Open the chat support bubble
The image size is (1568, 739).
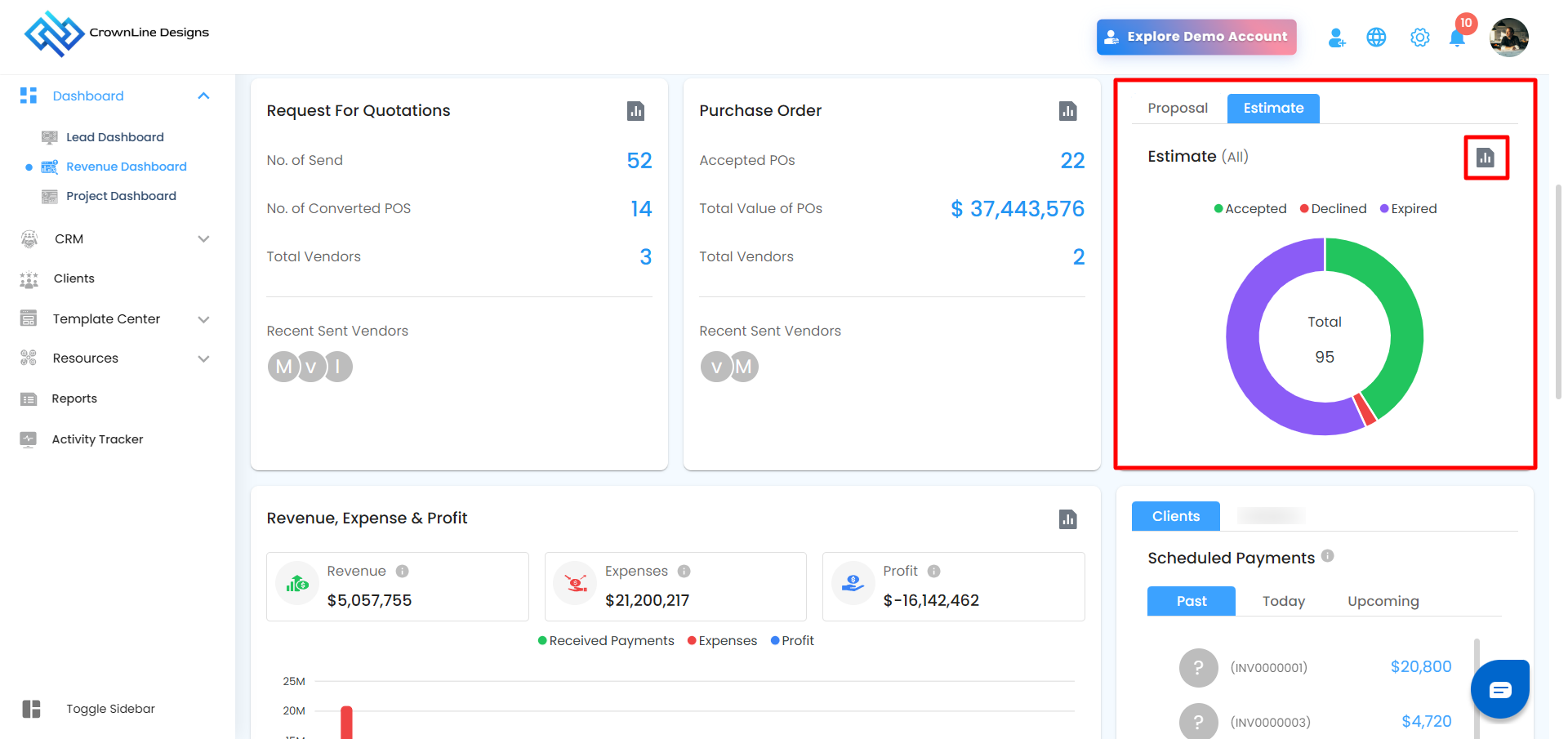click(1499, 690)
